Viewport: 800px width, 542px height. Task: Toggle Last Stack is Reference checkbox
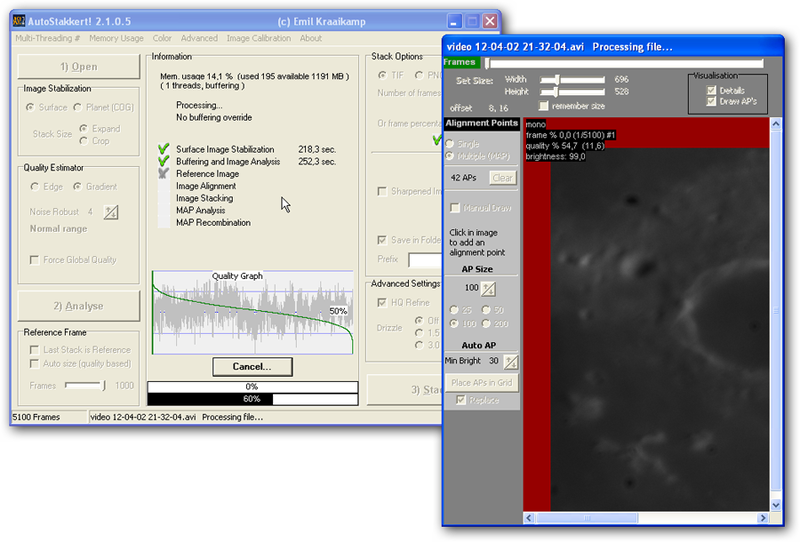click(34, 350)
